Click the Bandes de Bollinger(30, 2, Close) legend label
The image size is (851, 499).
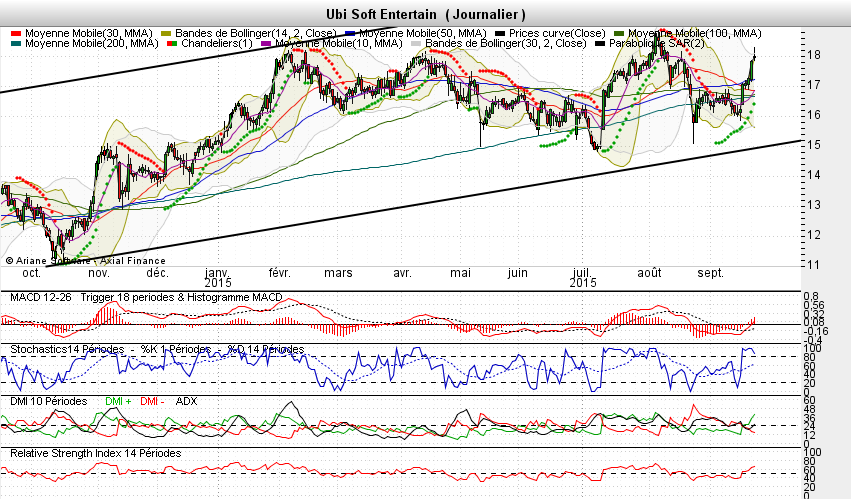[506, 43]
